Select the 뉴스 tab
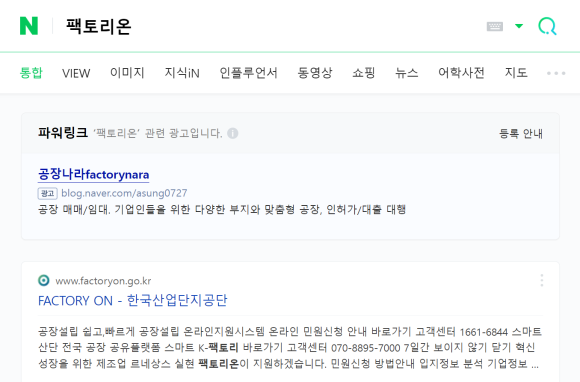Image resolution: width=580 pixels, height=382 pixels. click(407, 72)
